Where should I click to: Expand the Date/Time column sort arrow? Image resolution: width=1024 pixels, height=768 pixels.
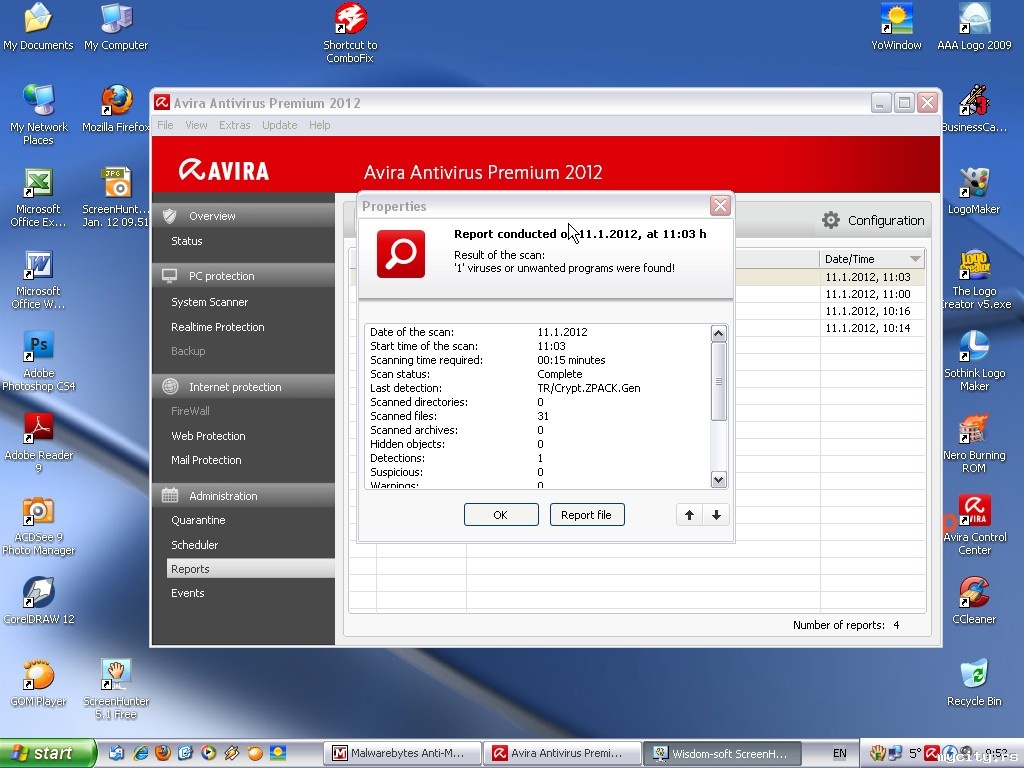pyautogui.click(x=914, y=259)
